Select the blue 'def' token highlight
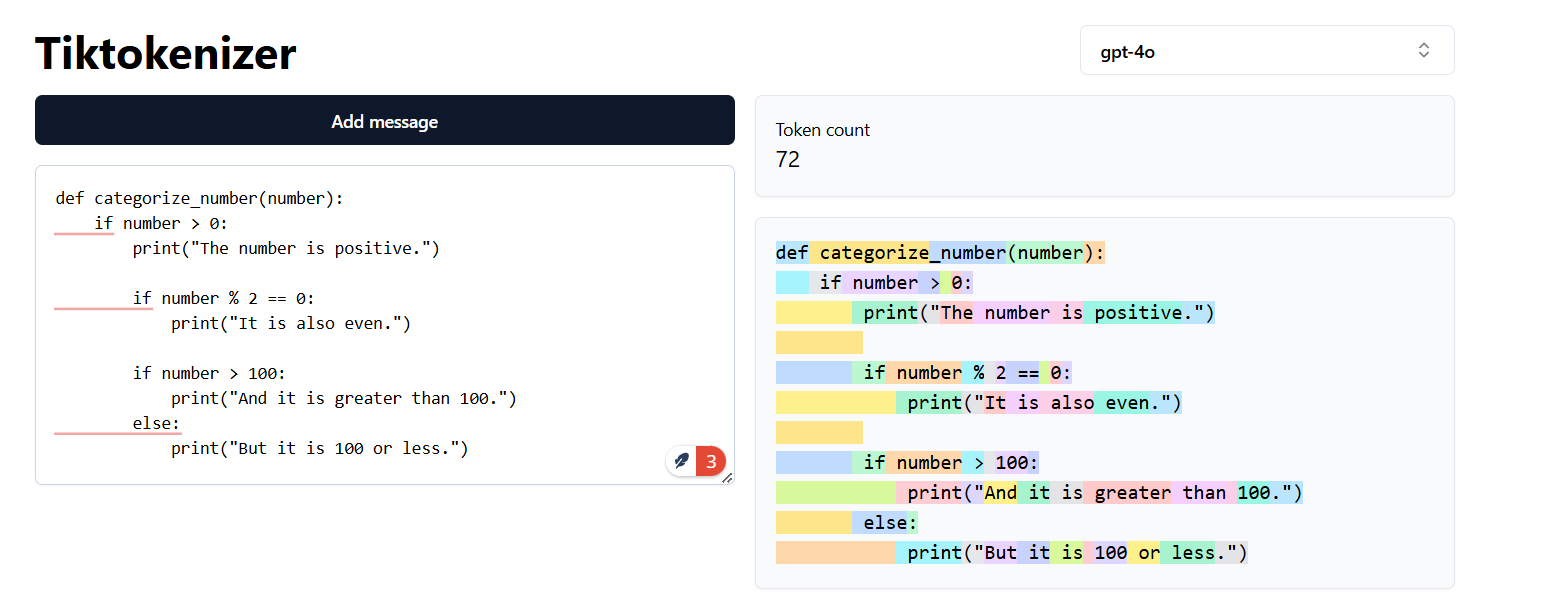 click(792, 253)
